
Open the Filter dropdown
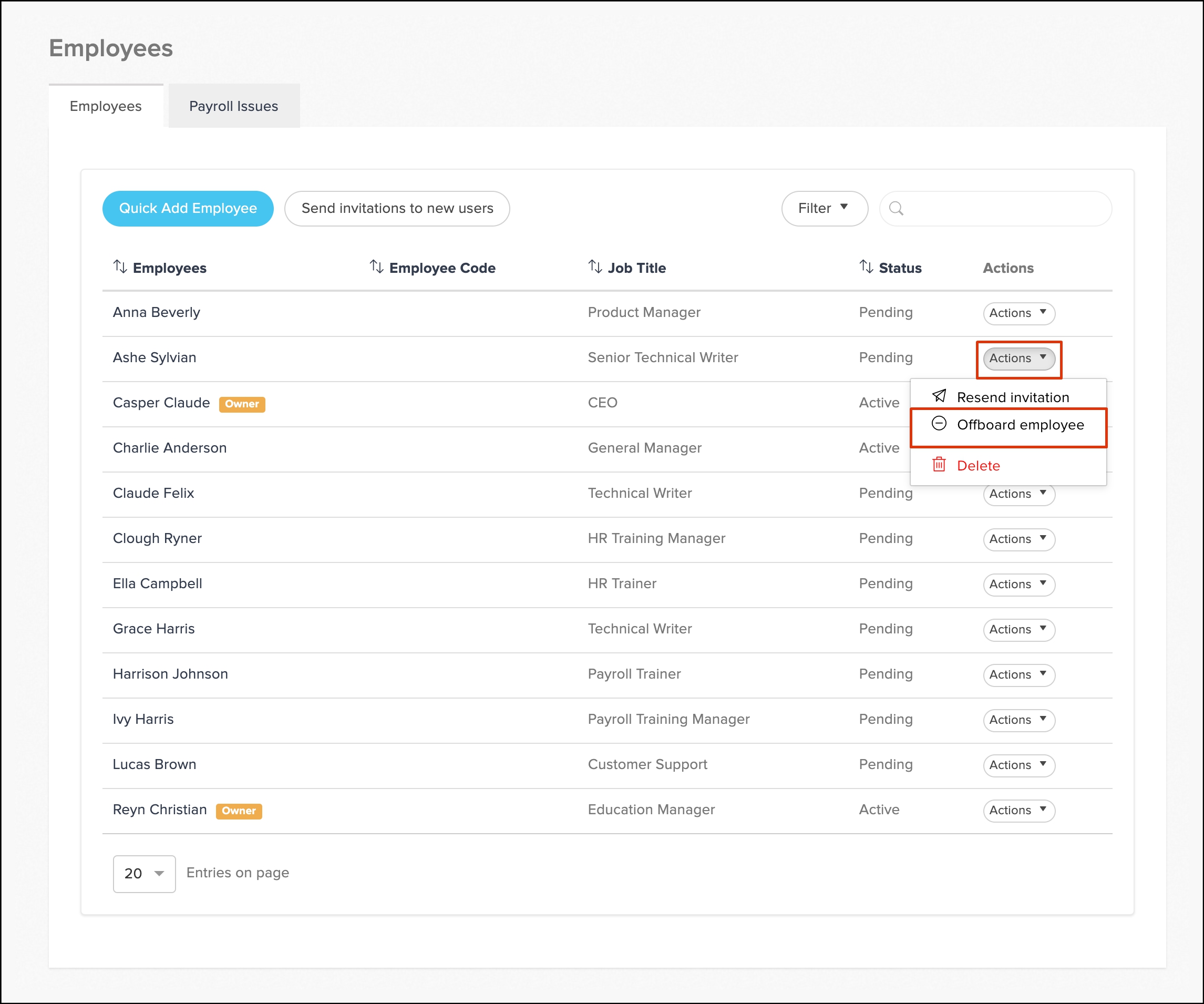(824, 209)
